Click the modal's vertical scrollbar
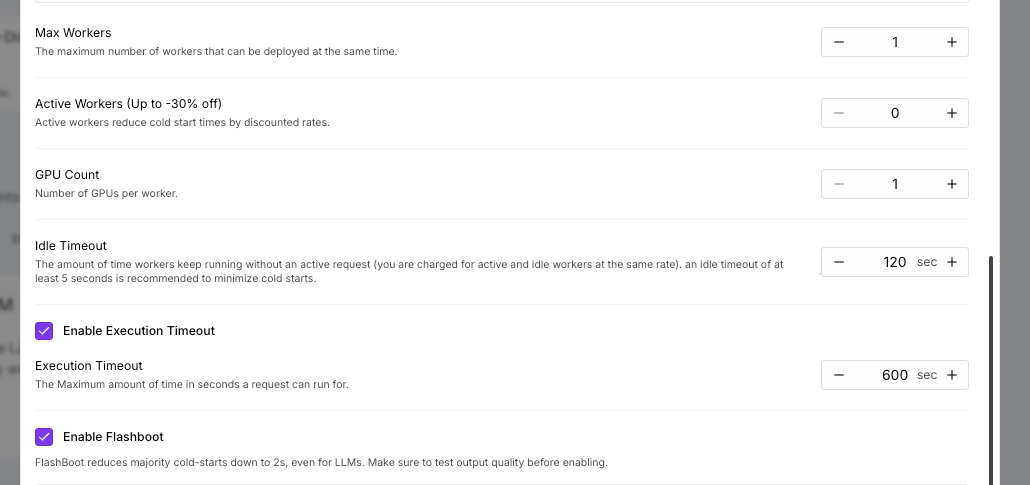Viewport: 1030px width, 485px height. tap(991, 370)
